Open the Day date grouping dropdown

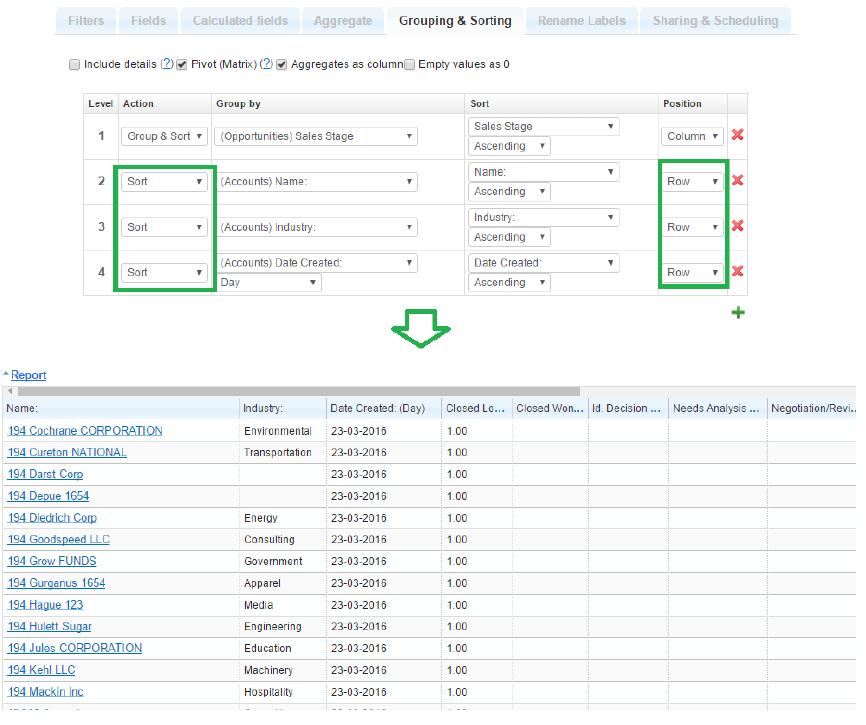pos(269,283)
